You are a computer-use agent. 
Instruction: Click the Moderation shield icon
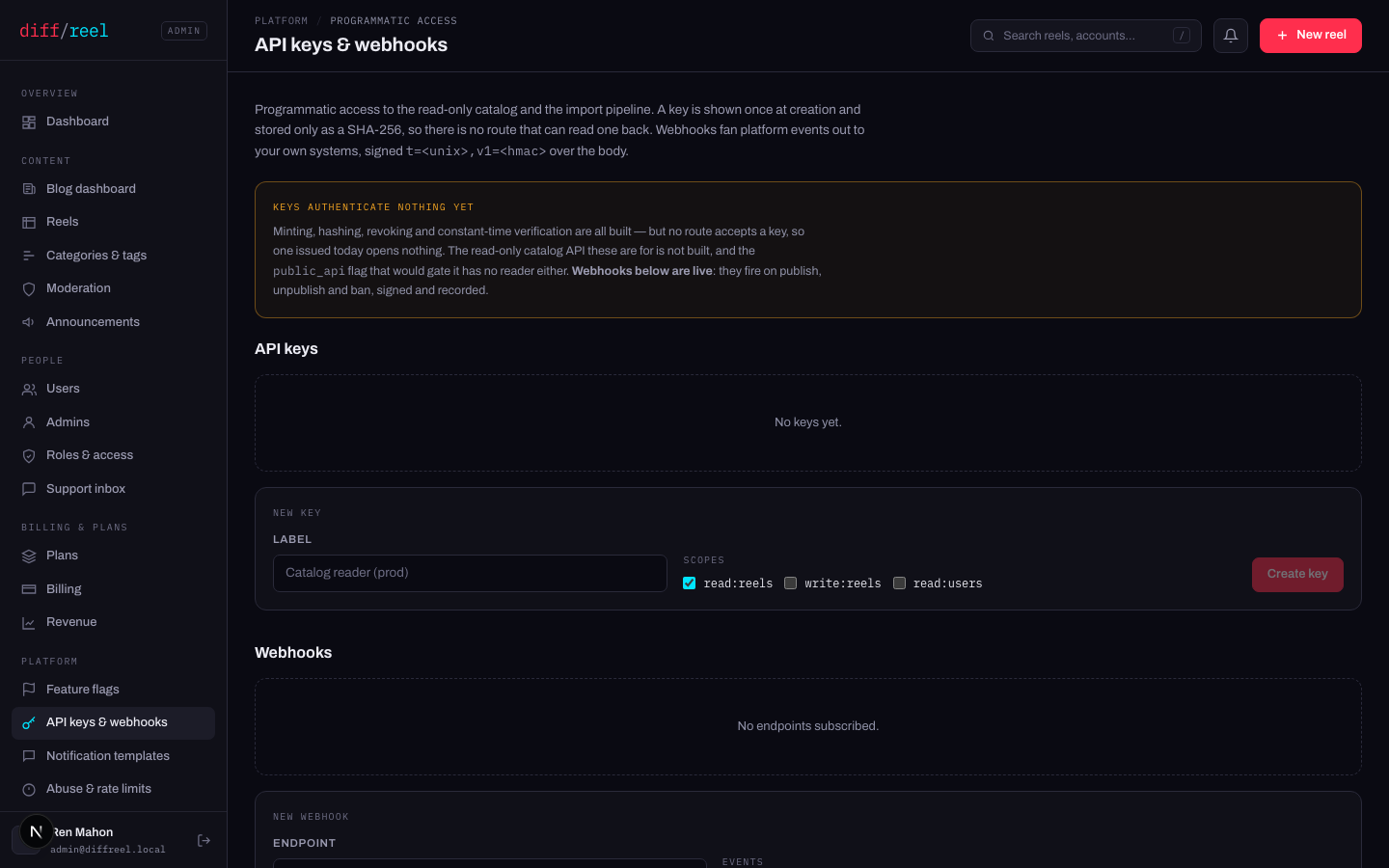(29, 289)
